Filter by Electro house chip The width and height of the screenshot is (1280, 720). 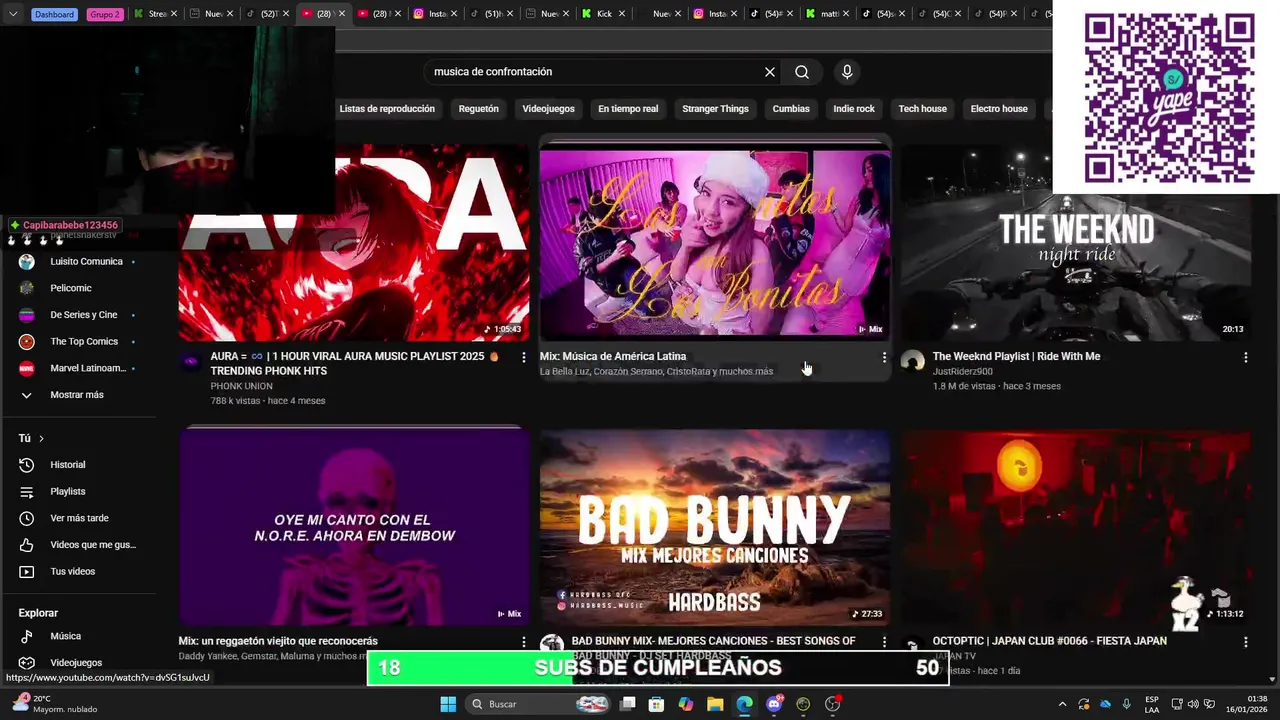tap(999, 109)
